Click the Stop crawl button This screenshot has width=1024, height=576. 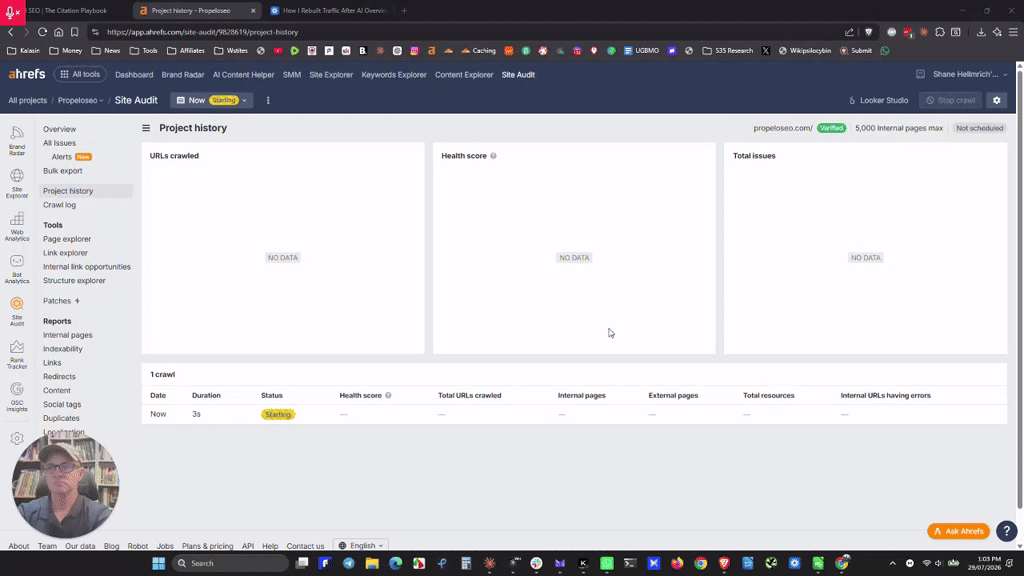click(x=950, y=101)
